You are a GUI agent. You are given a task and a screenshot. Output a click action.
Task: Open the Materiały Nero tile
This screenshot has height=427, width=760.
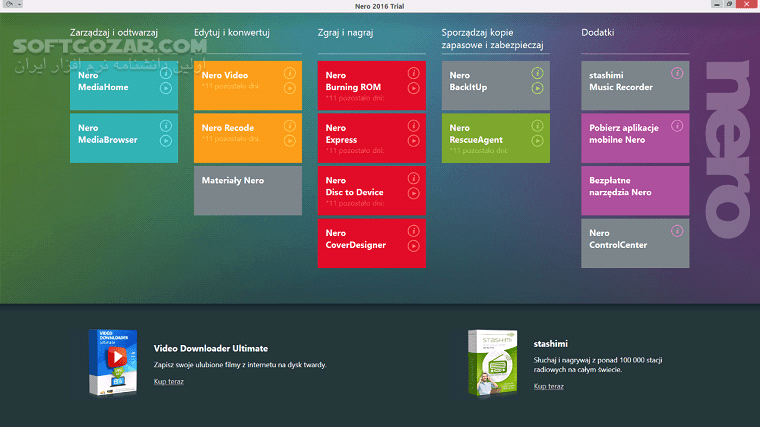click(x=247, y=190)
